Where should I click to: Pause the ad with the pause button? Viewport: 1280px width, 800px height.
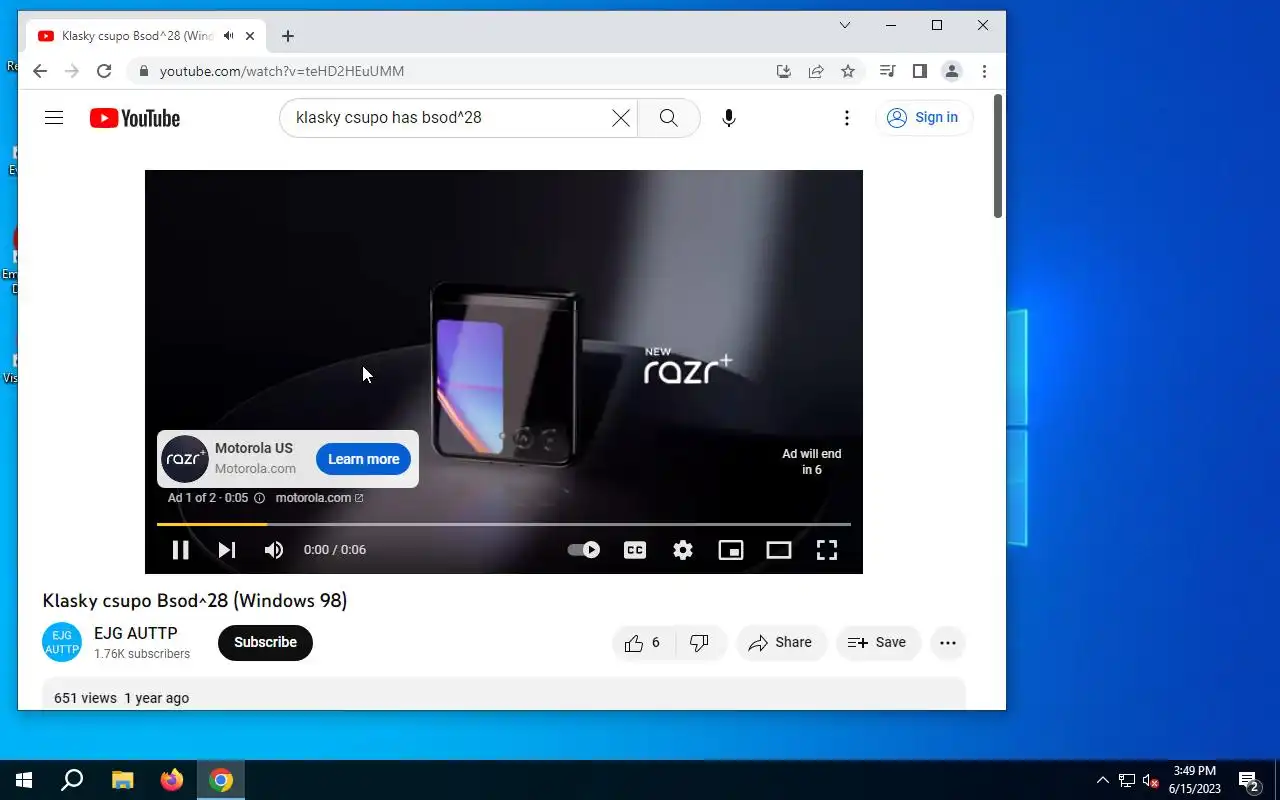(x=180, y=549)
